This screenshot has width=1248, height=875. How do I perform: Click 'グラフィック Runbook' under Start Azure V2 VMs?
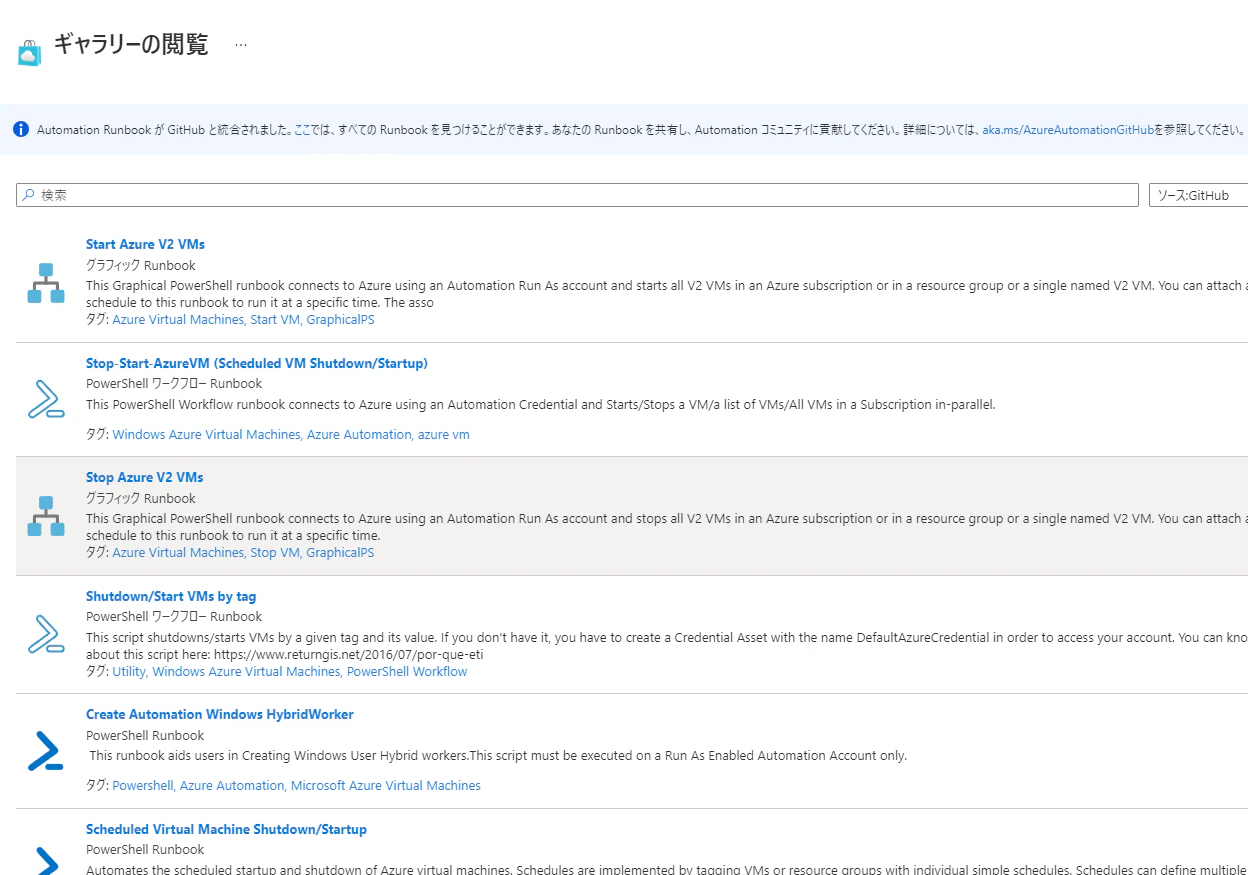point(141,265)
